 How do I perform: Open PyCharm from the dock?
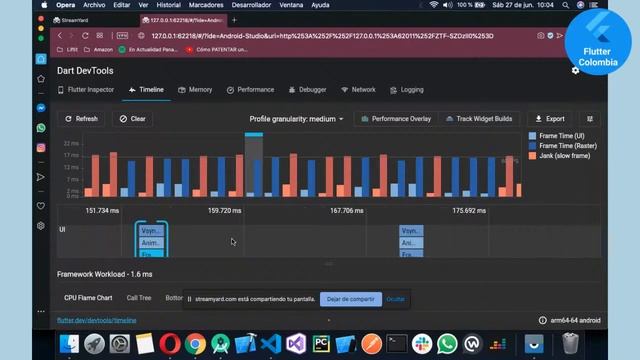(321, 344)
